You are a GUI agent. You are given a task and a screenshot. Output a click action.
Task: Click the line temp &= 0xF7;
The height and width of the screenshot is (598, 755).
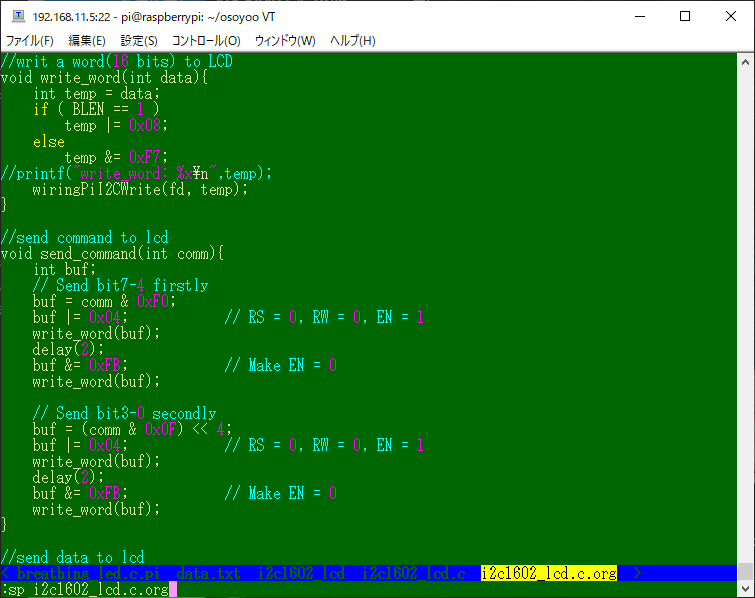tap(116, 157)
